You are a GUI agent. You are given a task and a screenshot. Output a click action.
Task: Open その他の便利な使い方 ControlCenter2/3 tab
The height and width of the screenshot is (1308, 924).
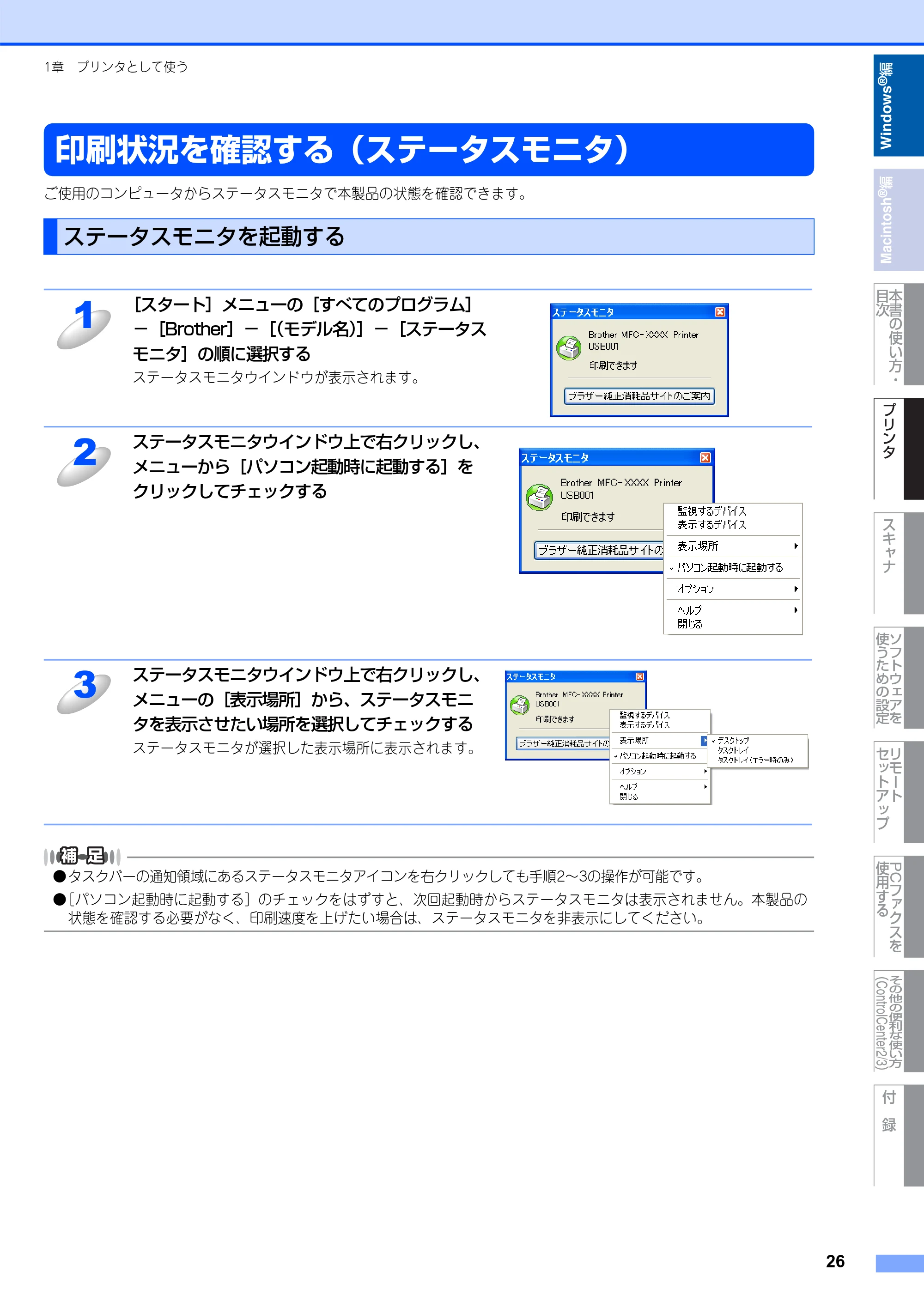coord(899,1022)
